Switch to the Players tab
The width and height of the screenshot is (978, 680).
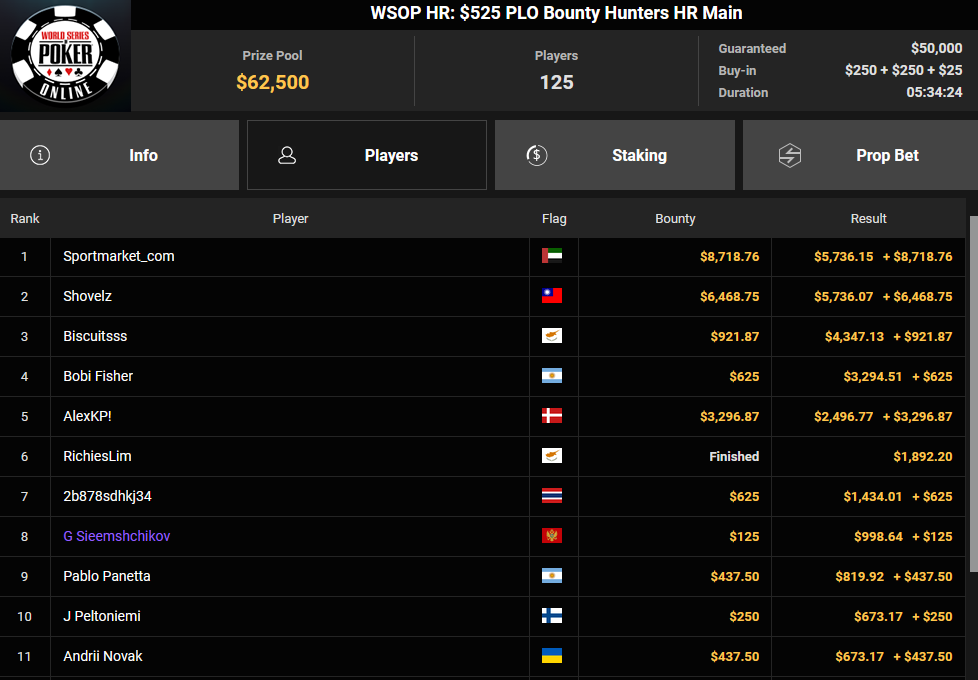coord(367,155)
